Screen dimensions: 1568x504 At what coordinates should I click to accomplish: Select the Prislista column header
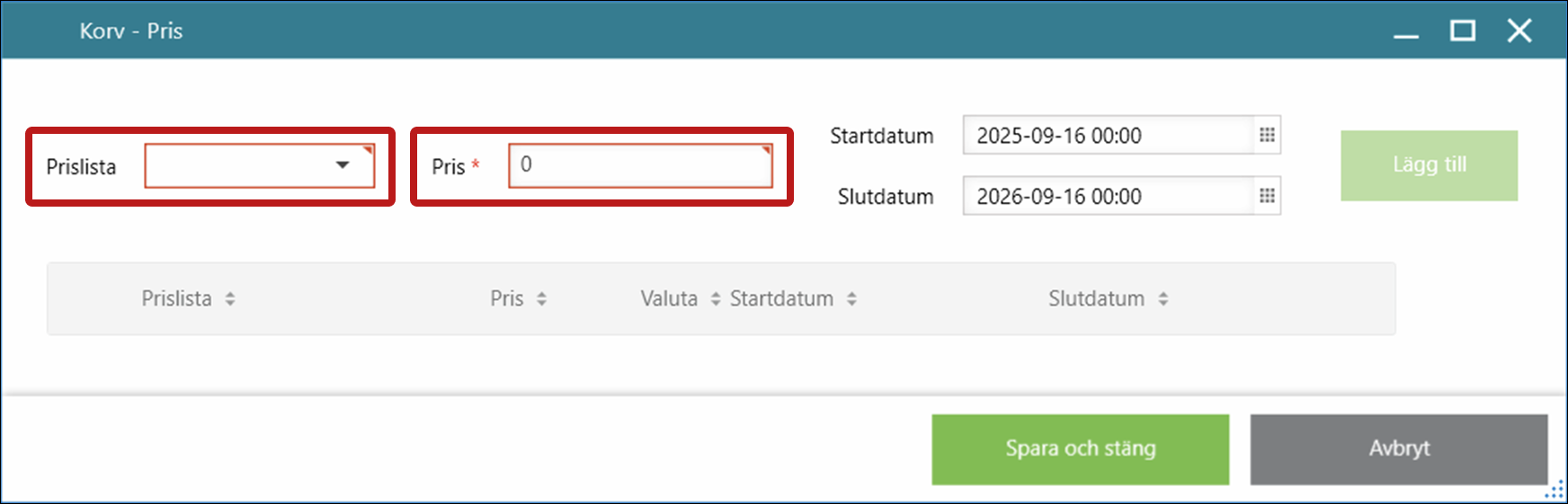point(176,299)
